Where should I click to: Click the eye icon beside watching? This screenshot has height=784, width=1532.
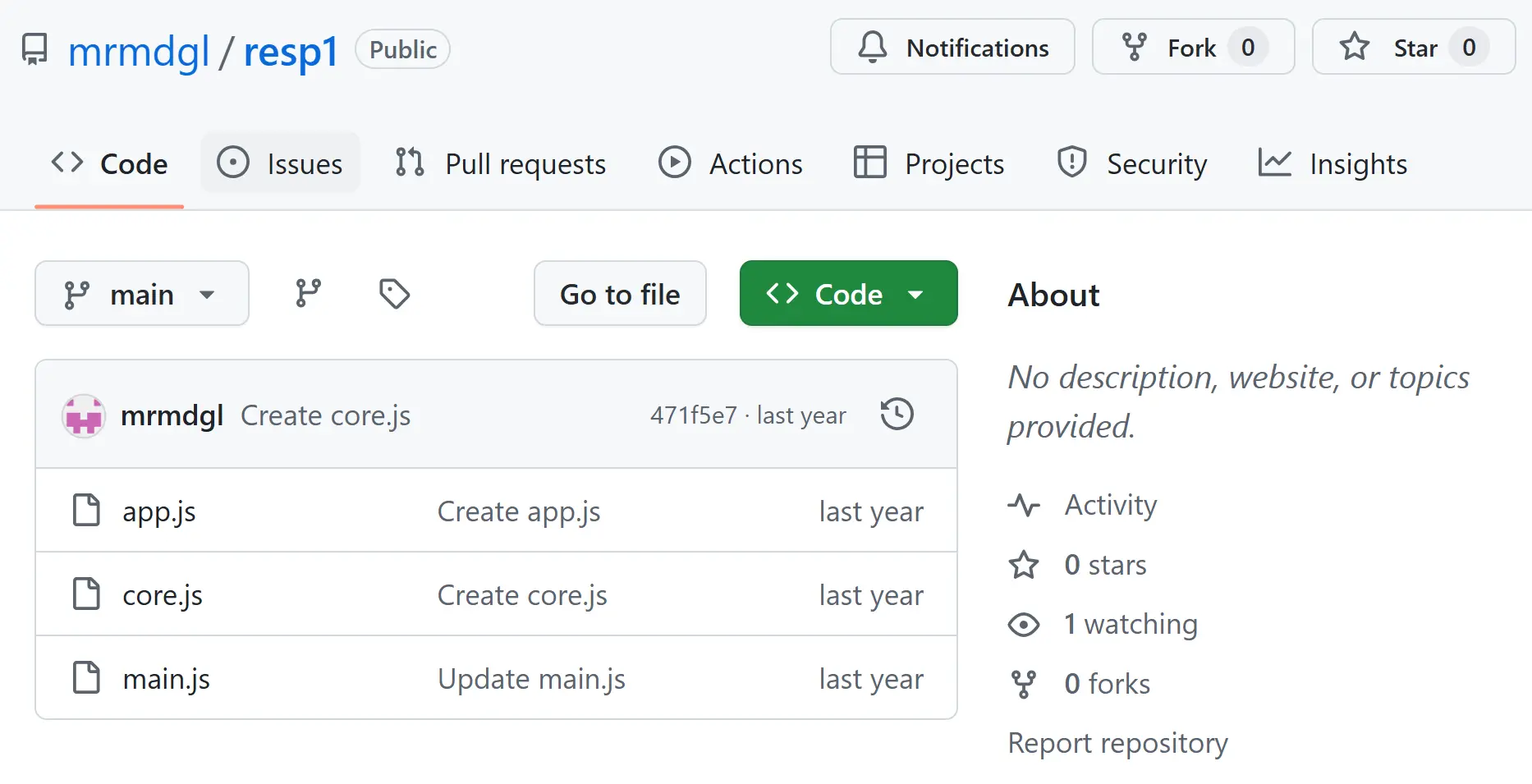[x=1024, y=625]
